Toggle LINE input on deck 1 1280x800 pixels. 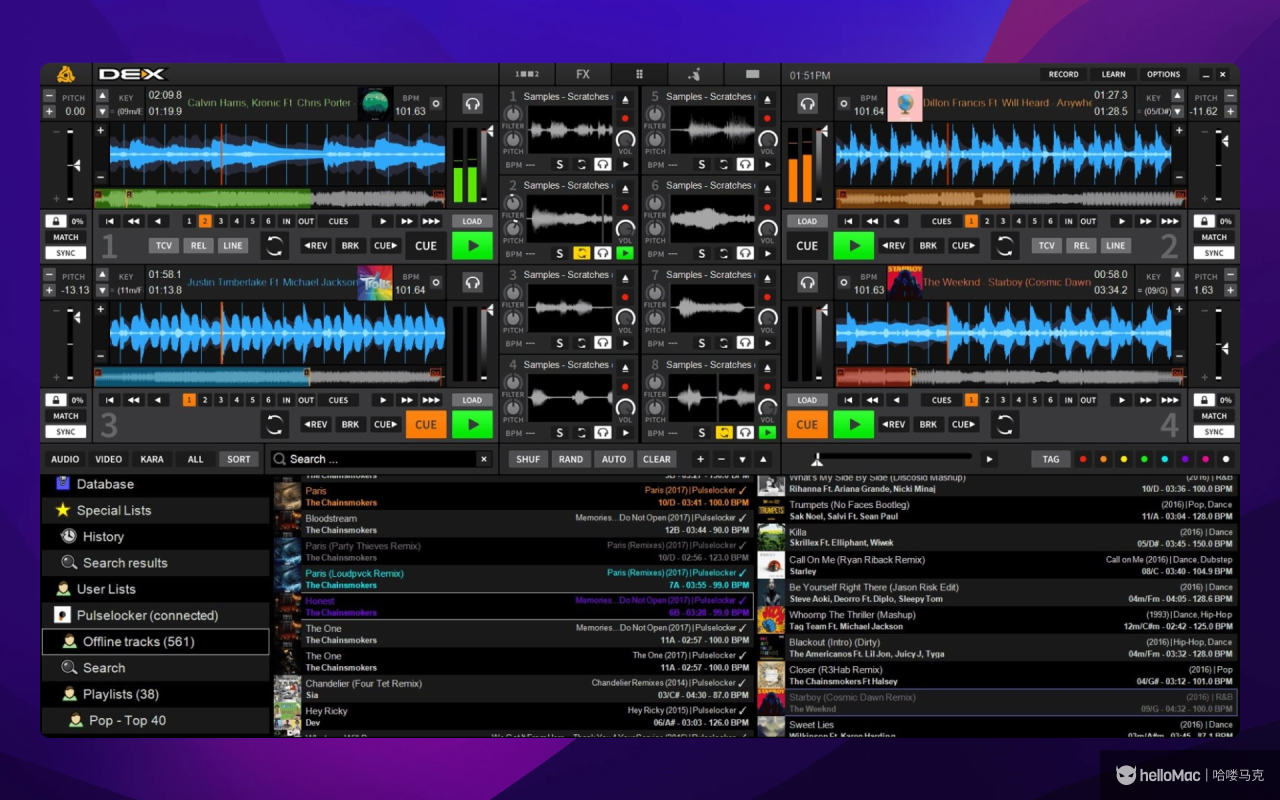pyautogui.click(x=233, y=246)
